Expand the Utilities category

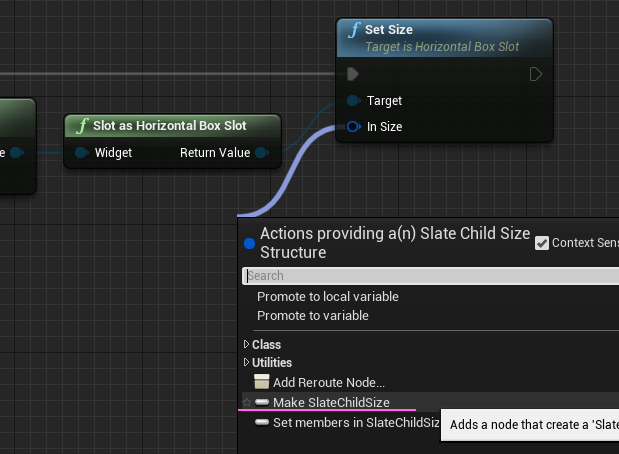247,363
